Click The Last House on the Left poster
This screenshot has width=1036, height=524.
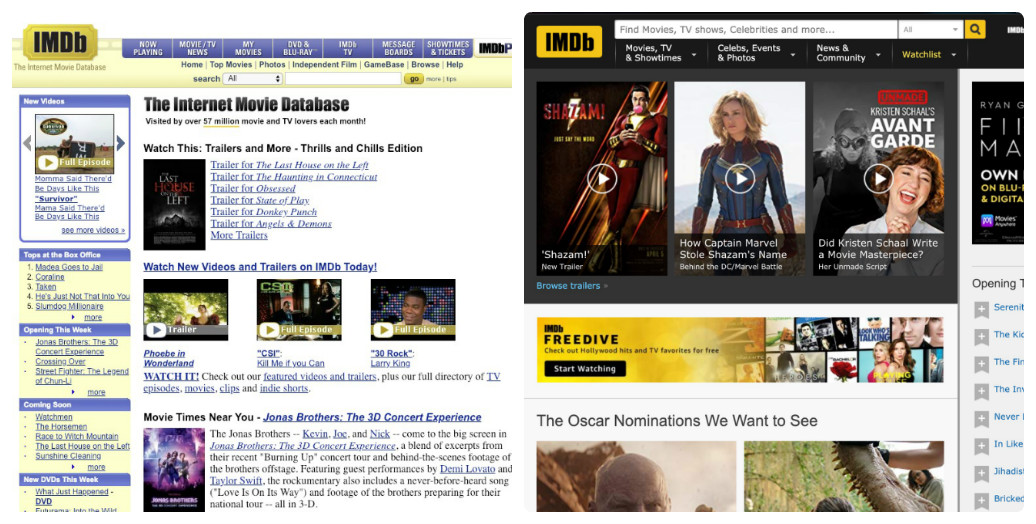(x=174, y=204)
